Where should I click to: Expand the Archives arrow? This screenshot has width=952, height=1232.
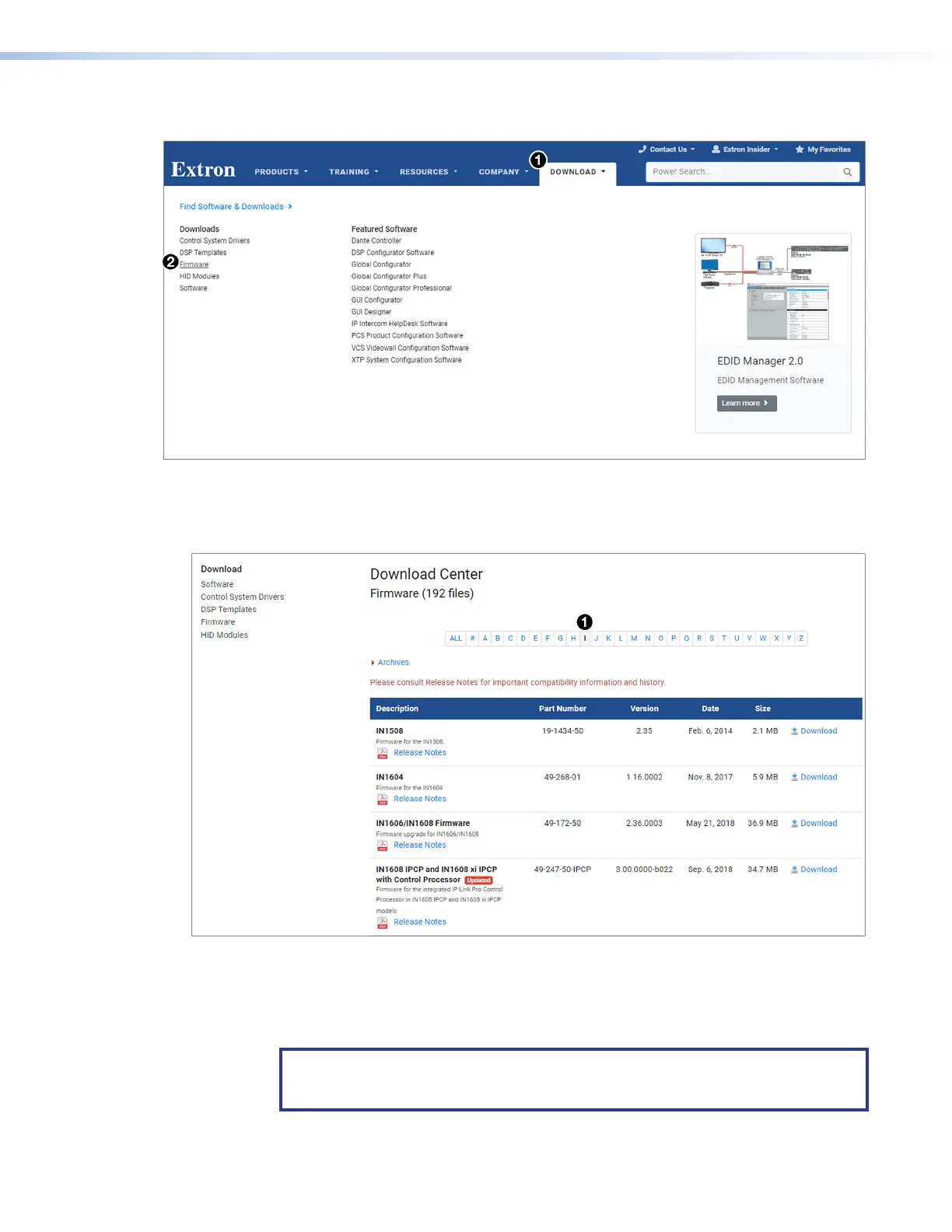coord(373,663)
